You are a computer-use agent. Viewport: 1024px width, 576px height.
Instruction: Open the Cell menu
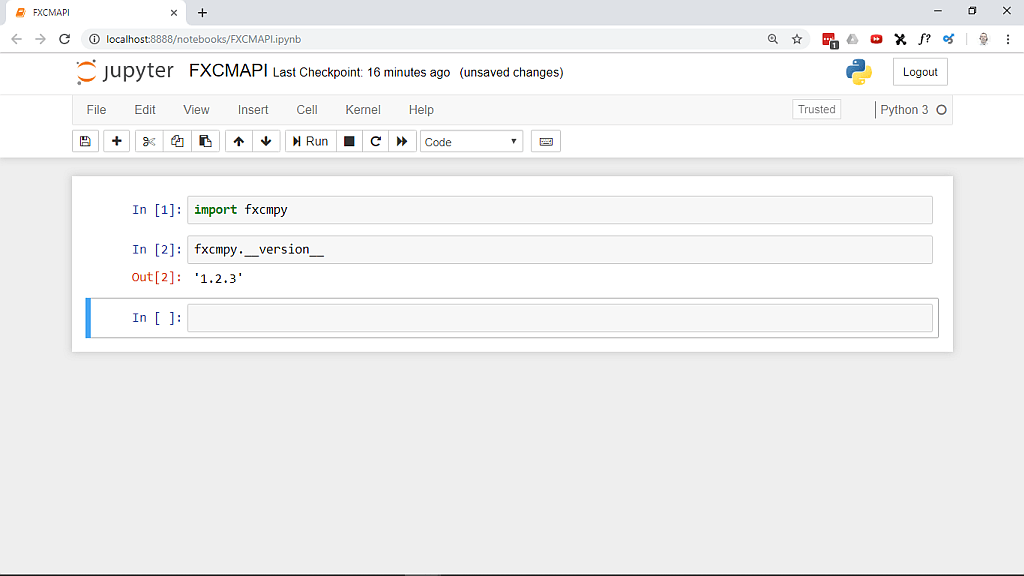[307, 110]
